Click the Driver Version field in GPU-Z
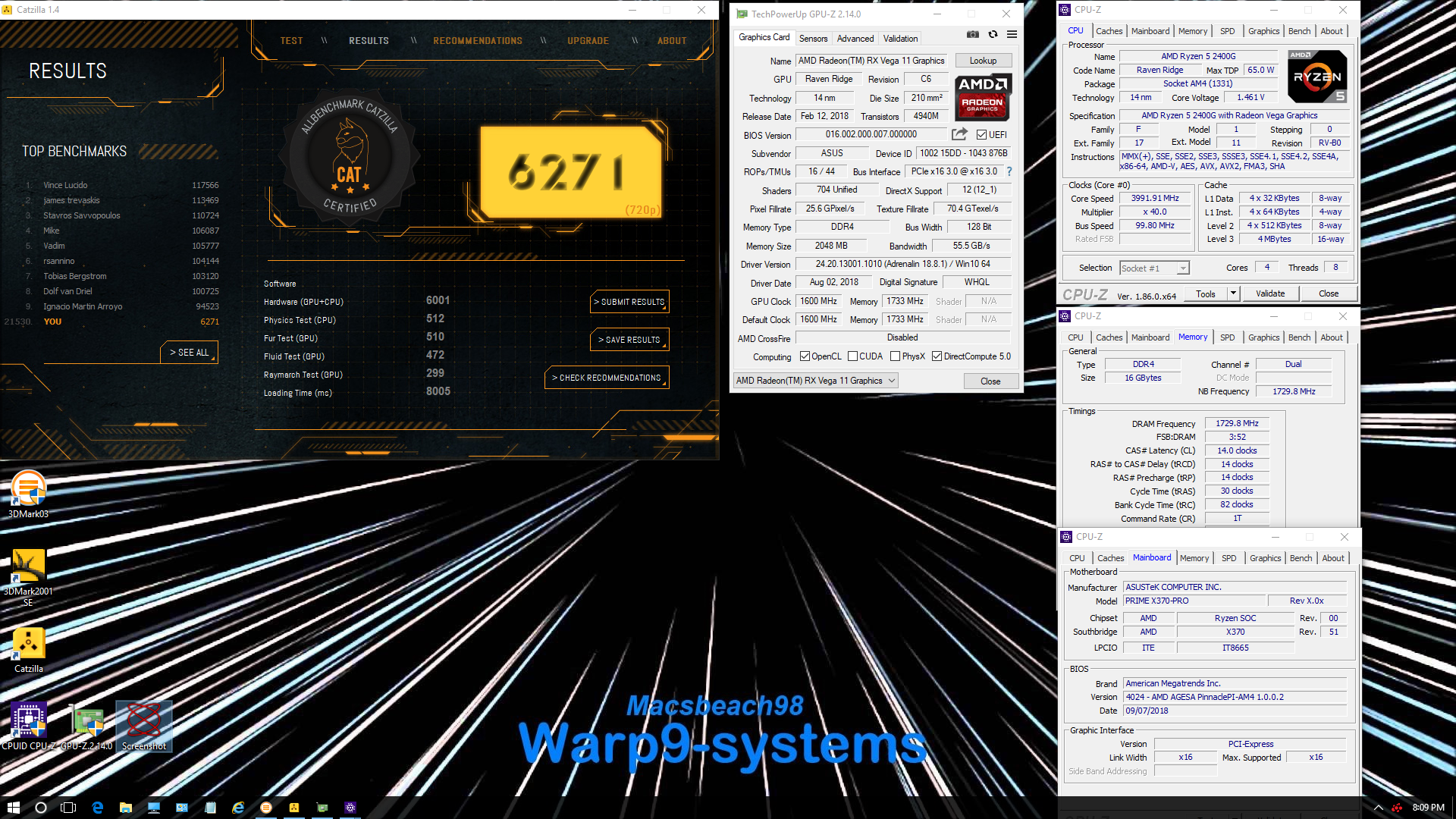1456x819 pixels. (x=902, y=264)
